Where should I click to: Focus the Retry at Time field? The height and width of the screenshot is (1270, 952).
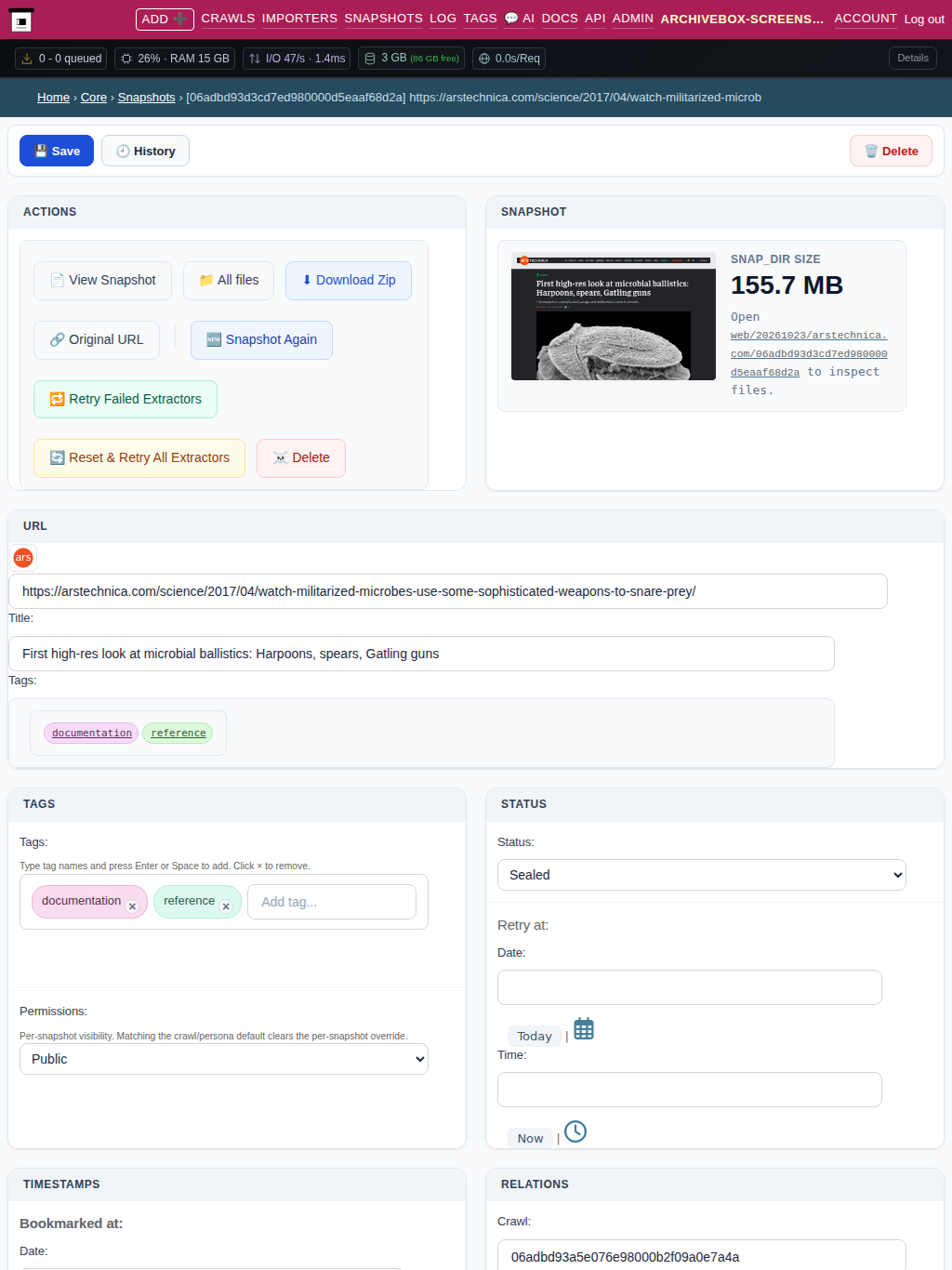(x=690, y=1090)
